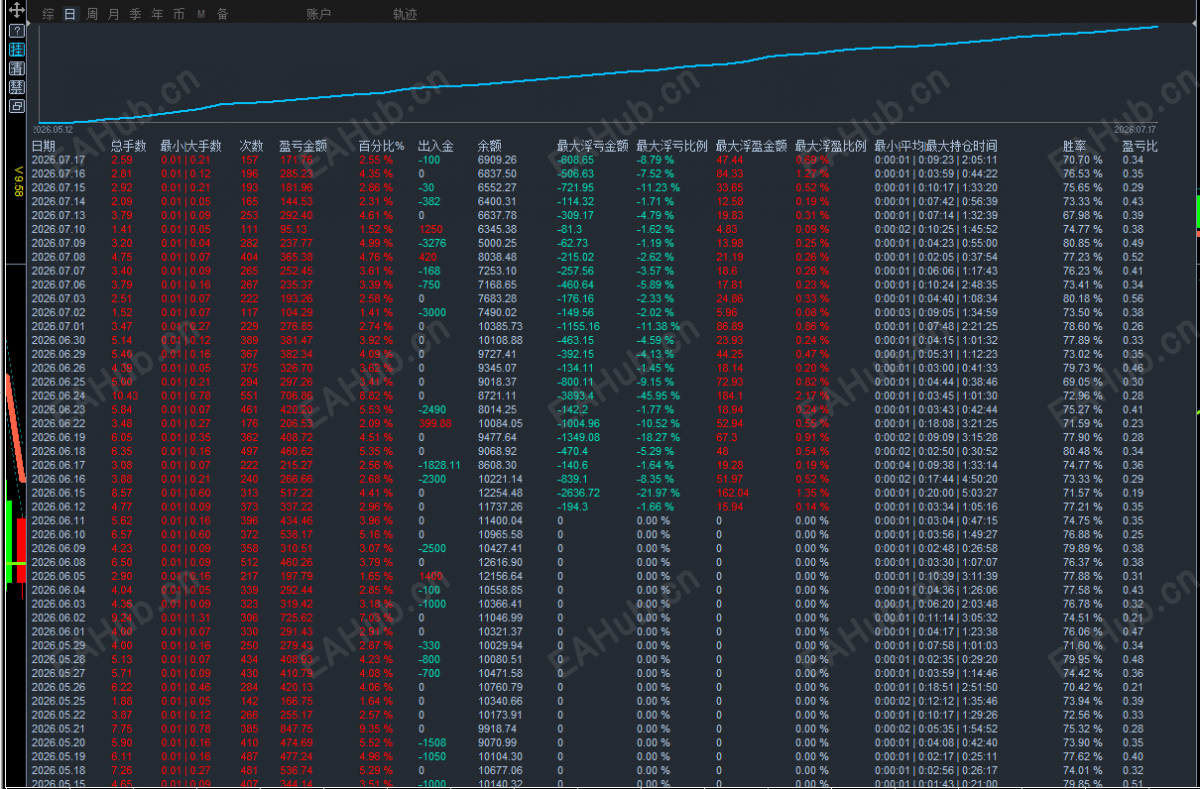This screenshot has height=789, width=1200.
Task: Open the 币 currency tab
Action: [178, 14]
